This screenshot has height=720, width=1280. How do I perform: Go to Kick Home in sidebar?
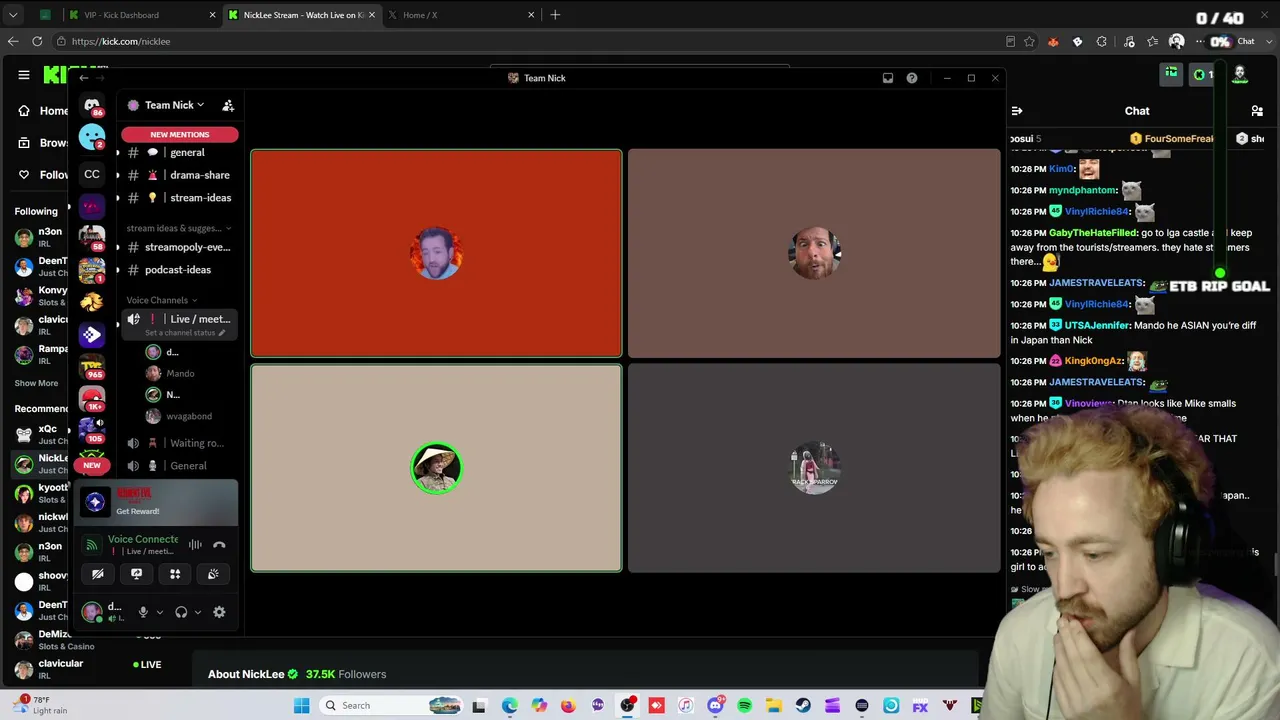(44, 111)
